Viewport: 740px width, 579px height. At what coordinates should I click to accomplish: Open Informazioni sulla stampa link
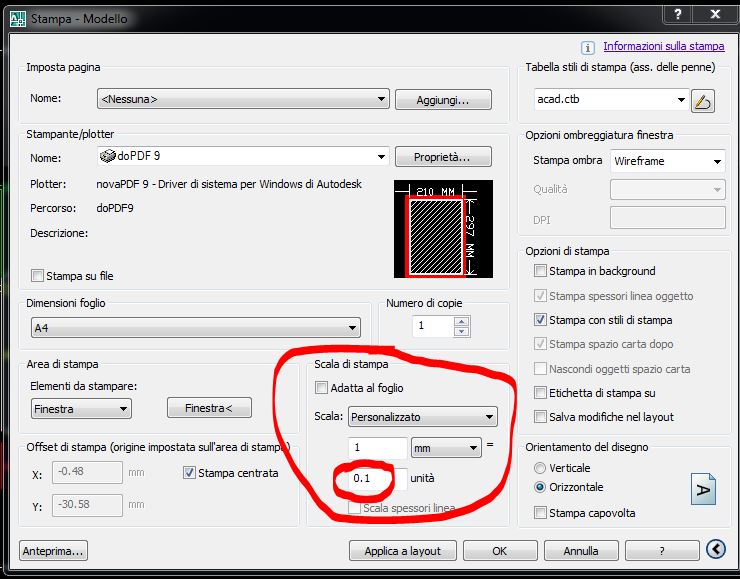pos(663,46)
